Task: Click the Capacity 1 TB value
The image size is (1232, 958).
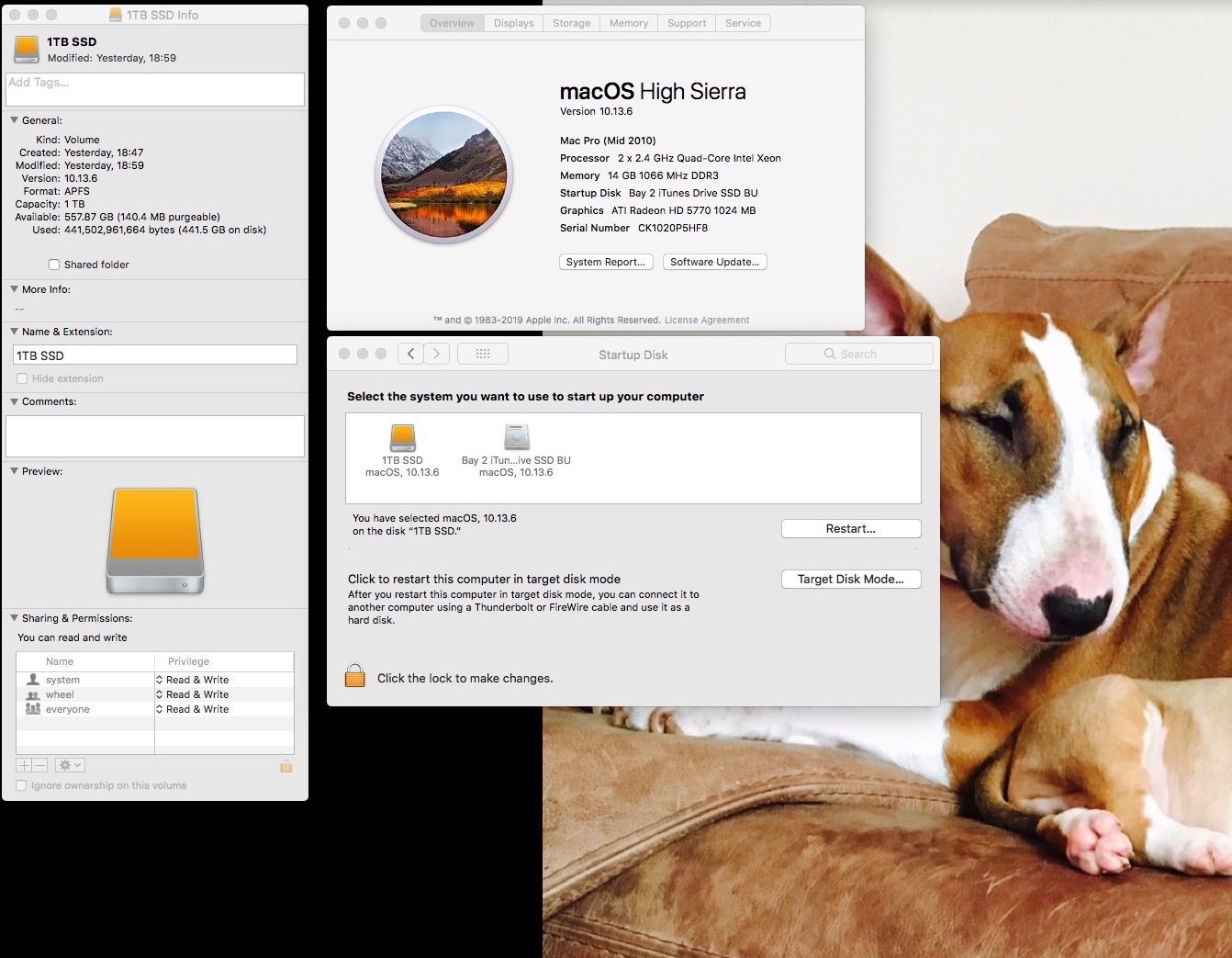Action: [74, 204]
